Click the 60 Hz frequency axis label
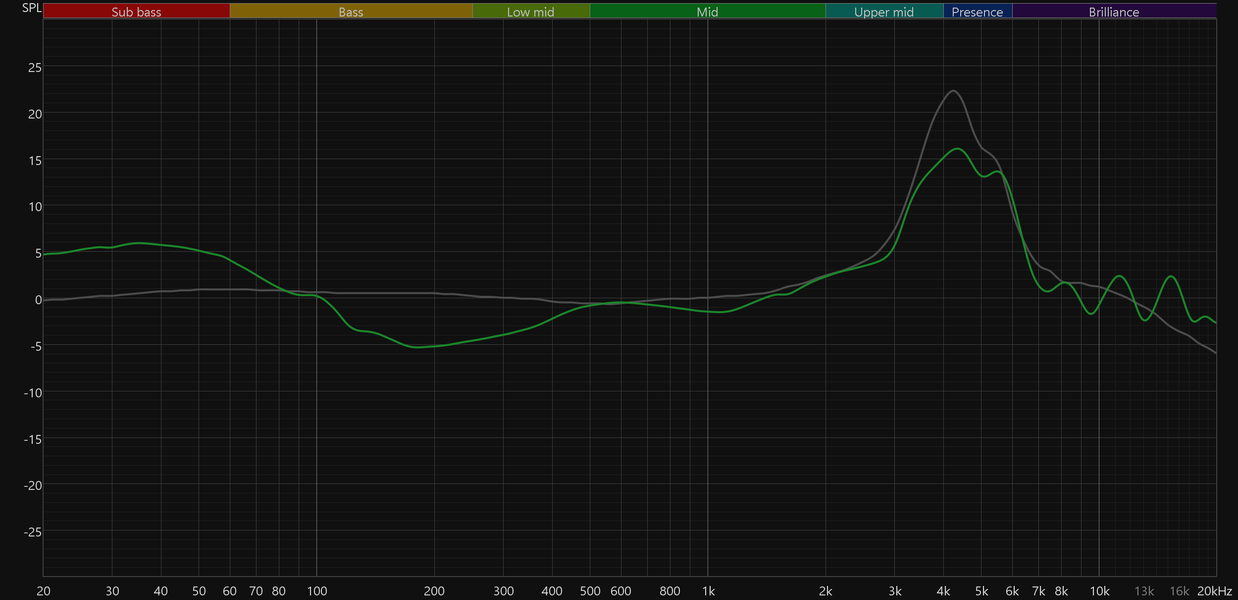This screenshot has width=1238, height=600. [229, 591]
